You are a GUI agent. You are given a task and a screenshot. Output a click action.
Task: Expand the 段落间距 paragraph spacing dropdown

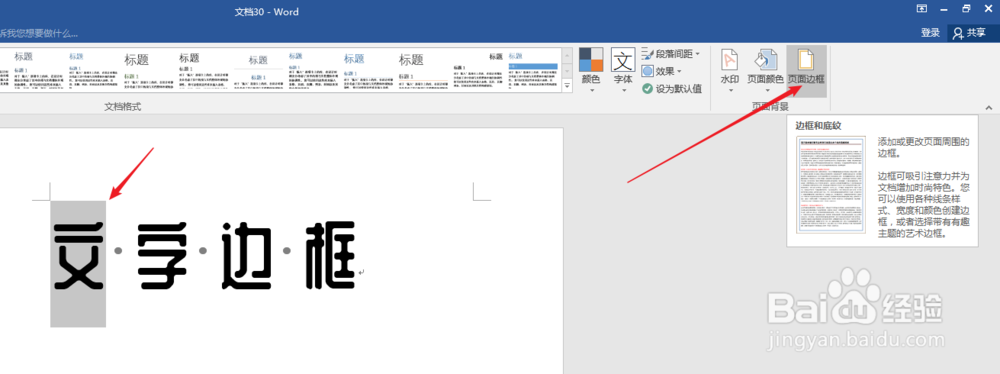670,54
